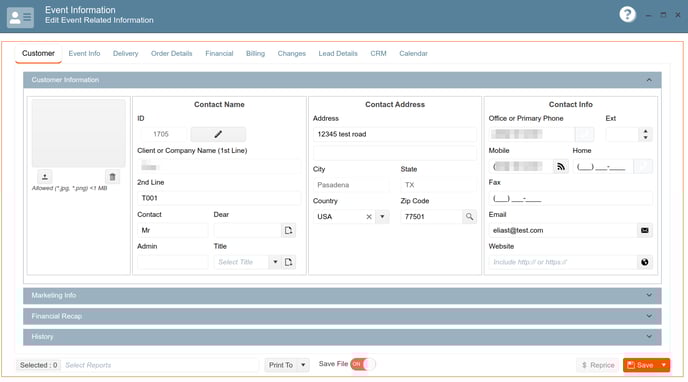Click the Dear text field

247,230
